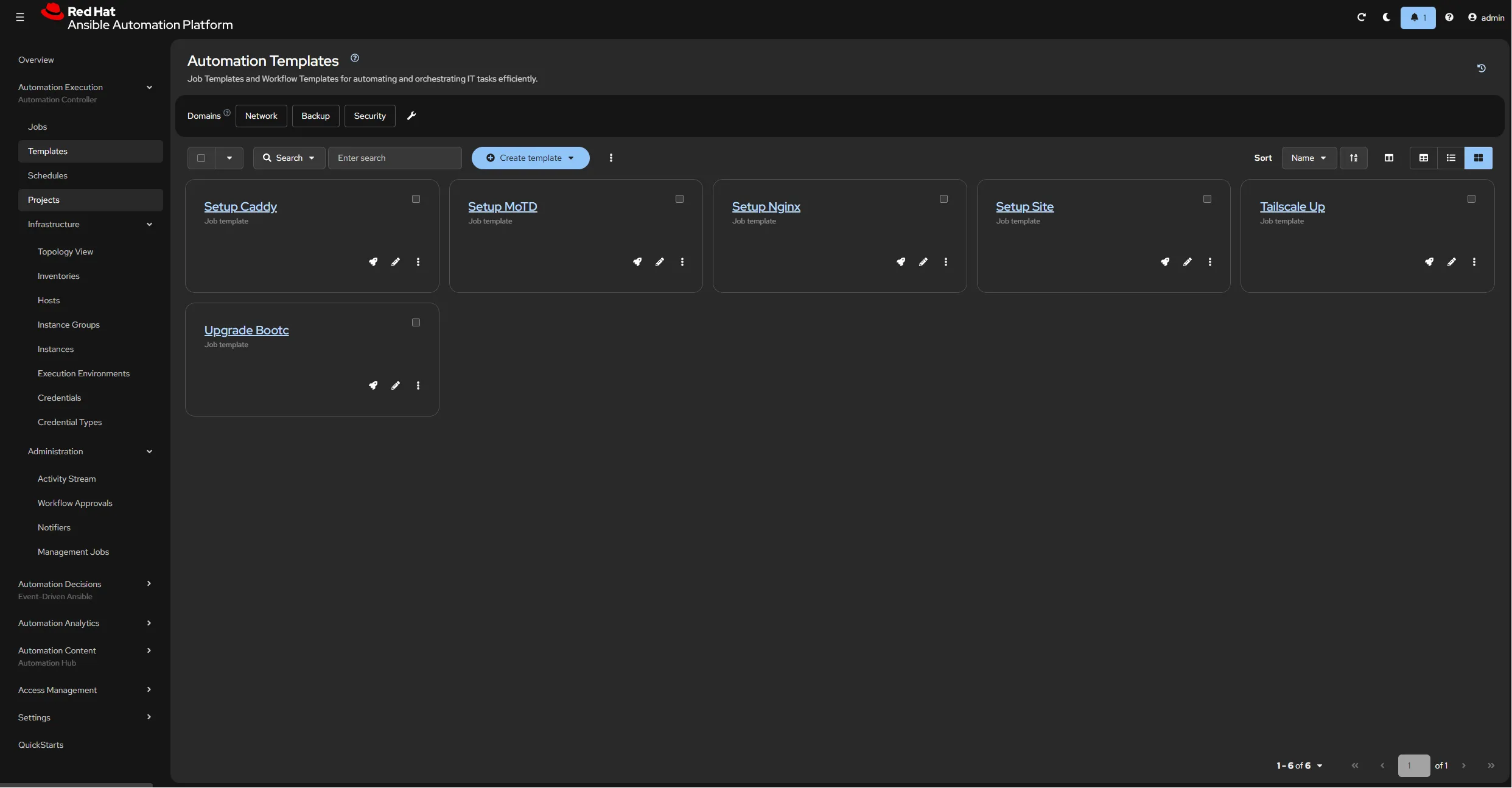Edit the Upgrade Bootc template
1512x788 pixels.
point(396,385)
